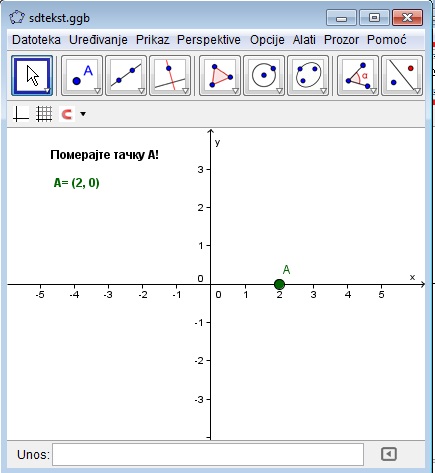Select the Perpendicular line tool
The image size is (435, 473).
click(x=170, y=76)
